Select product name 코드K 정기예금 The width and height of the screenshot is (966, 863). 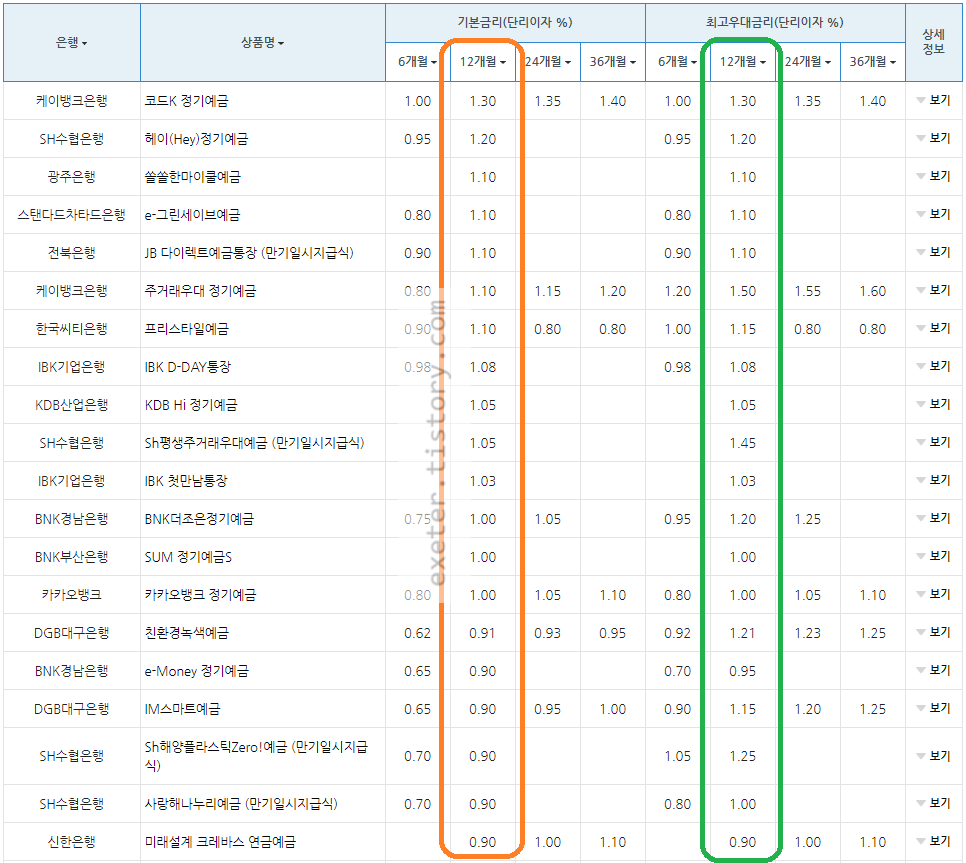coord(186,101)
